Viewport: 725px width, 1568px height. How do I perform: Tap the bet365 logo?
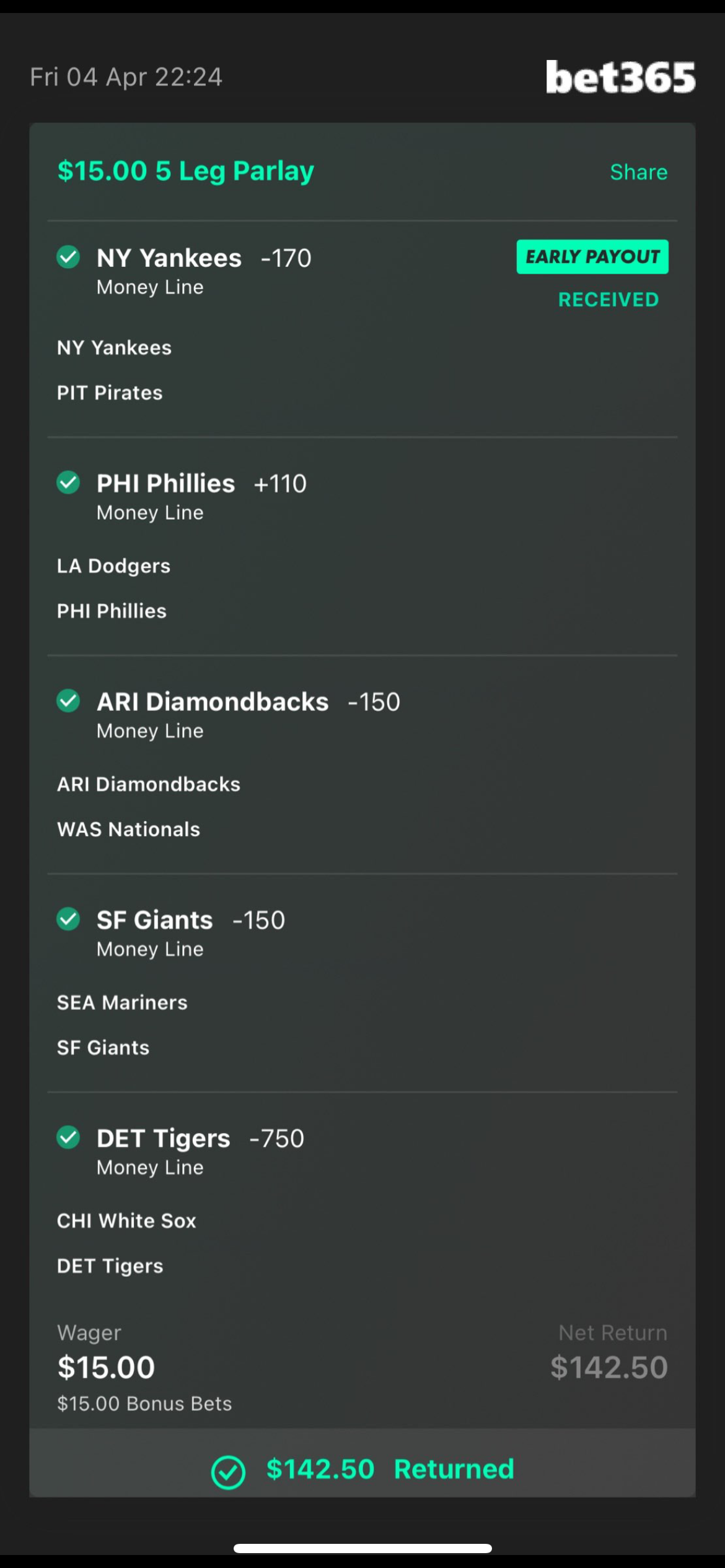(620, 77)
